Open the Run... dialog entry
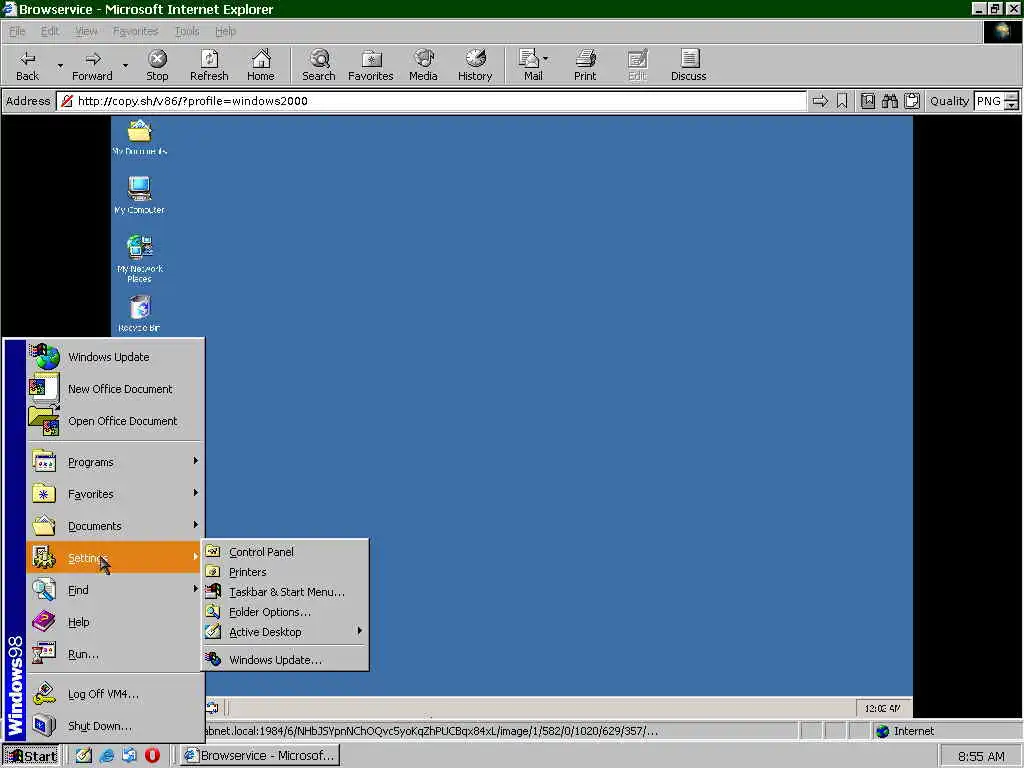Screen dimensions: 1024x768 tap(115, 654)
